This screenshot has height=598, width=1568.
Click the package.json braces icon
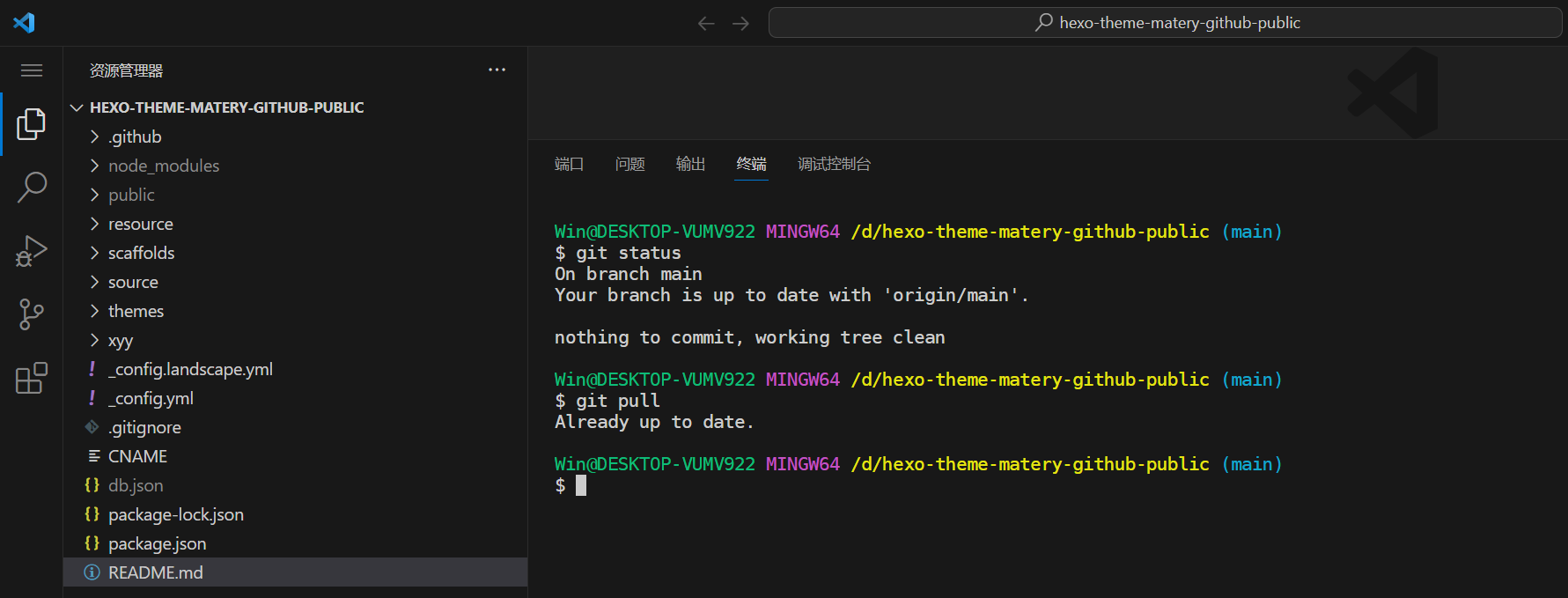point(92,543)
